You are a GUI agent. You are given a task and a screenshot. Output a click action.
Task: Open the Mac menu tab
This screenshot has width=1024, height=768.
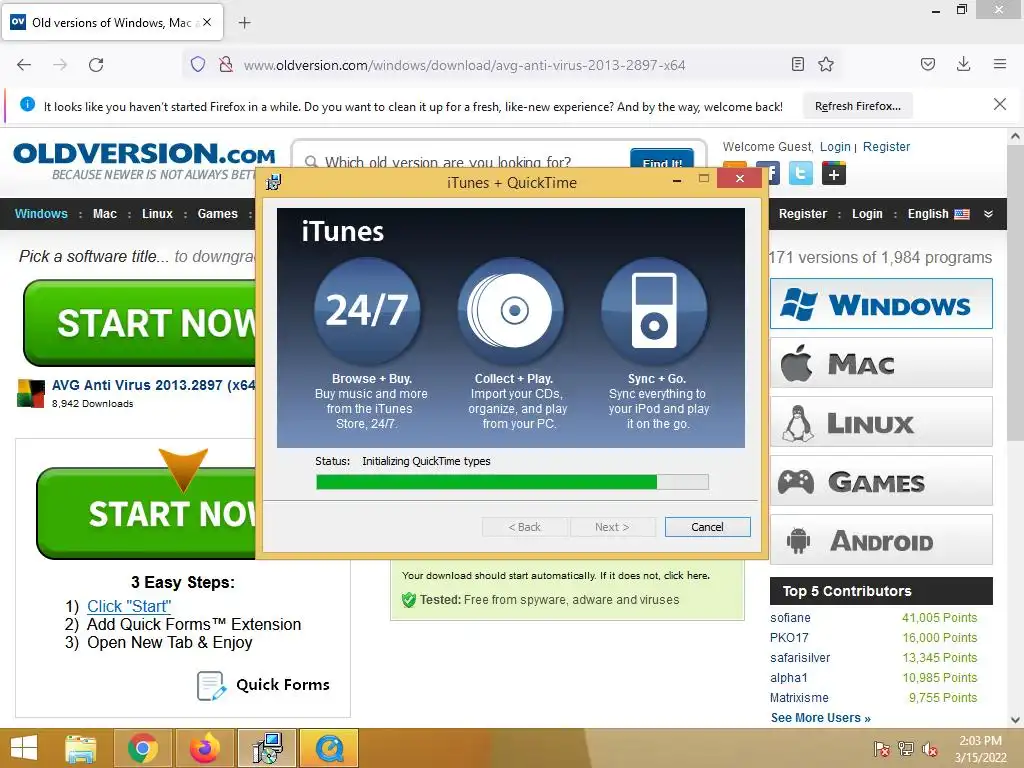pyautogui.click(x=104, y=214)
